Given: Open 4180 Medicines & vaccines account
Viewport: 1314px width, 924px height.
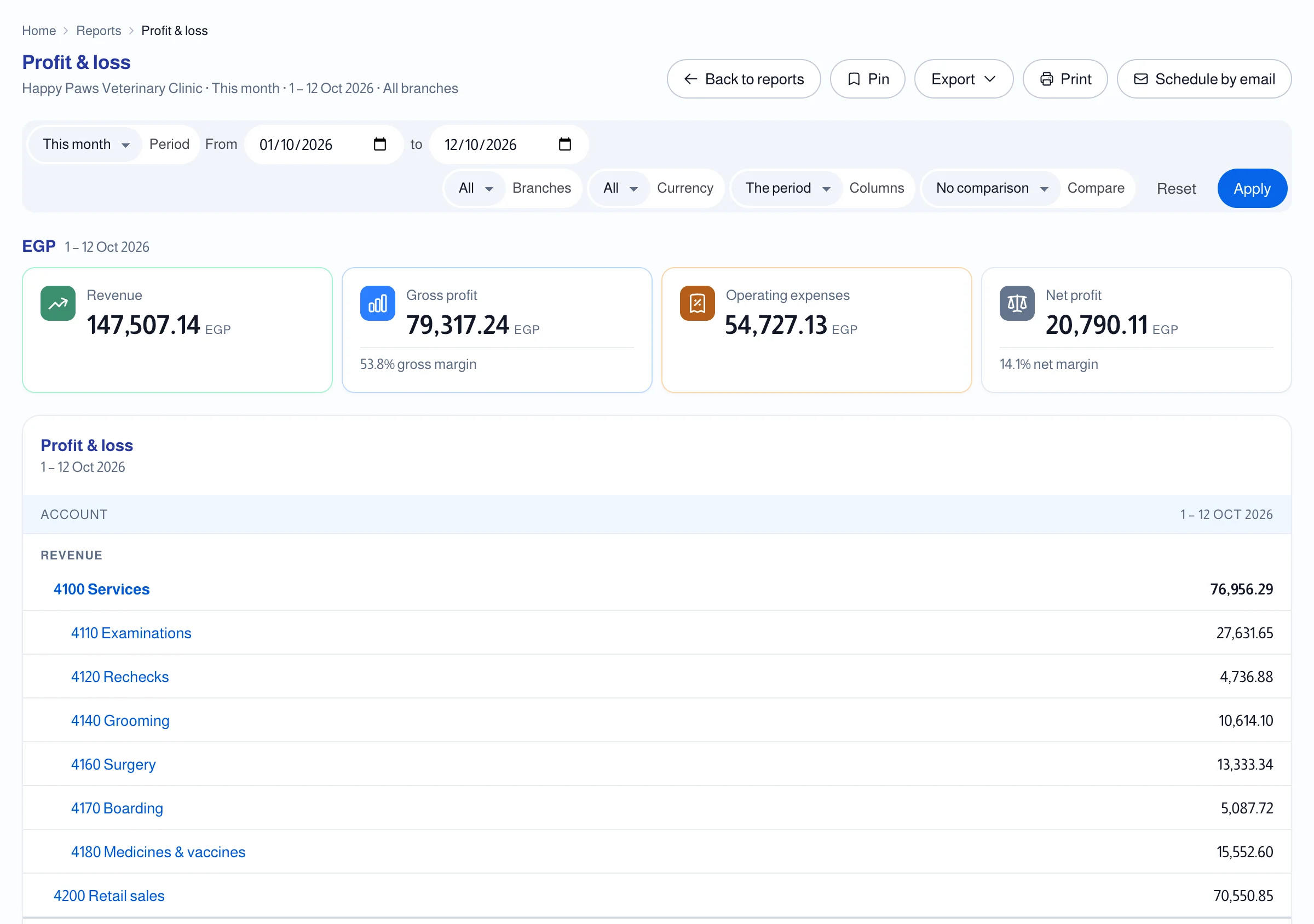Looking at the screenshot, I should point(158,852).
